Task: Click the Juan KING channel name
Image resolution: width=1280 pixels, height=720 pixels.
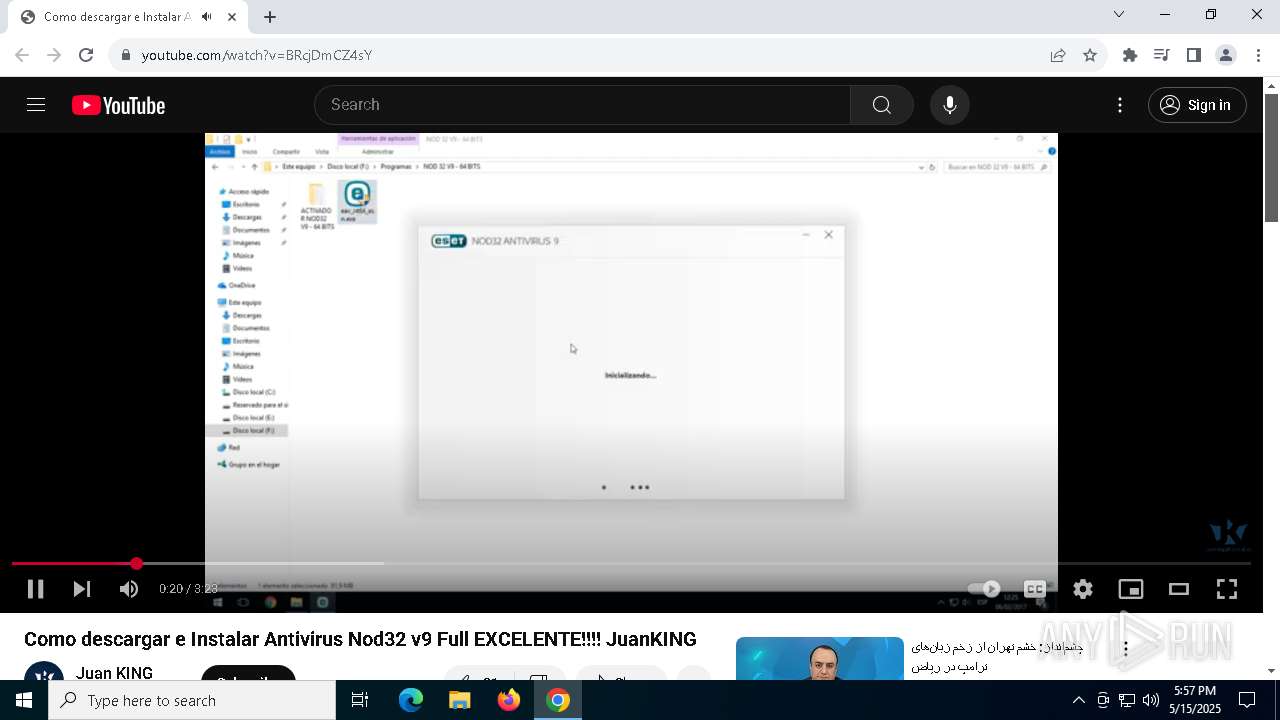Action: pos(114,673)
